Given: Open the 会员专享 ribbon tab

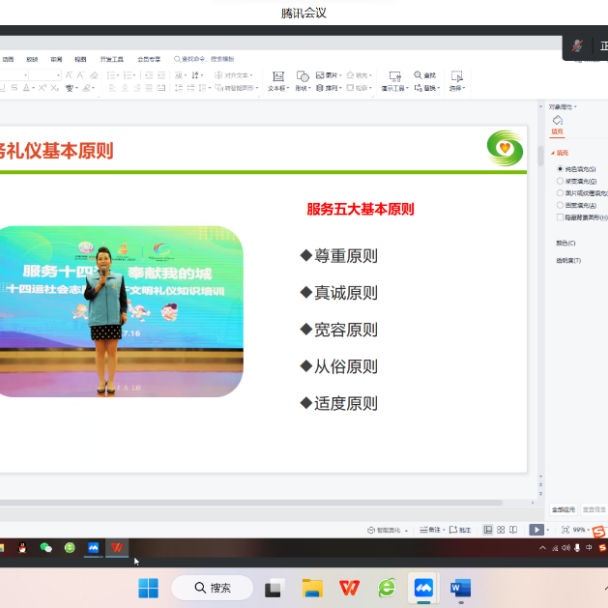Looking at the screenshot, I should click(148, 59).
